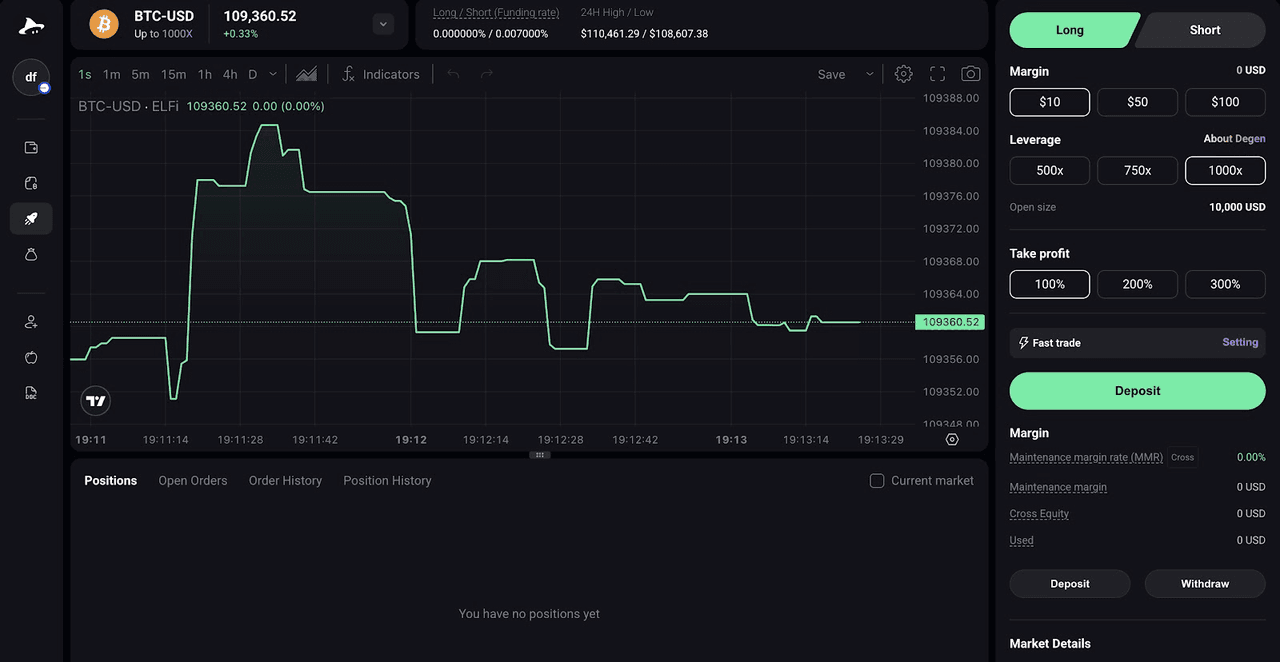Select $50 margin option
Image resolution: width=1280 pixels, height=662 pixels.
(x=1138, y=102)
